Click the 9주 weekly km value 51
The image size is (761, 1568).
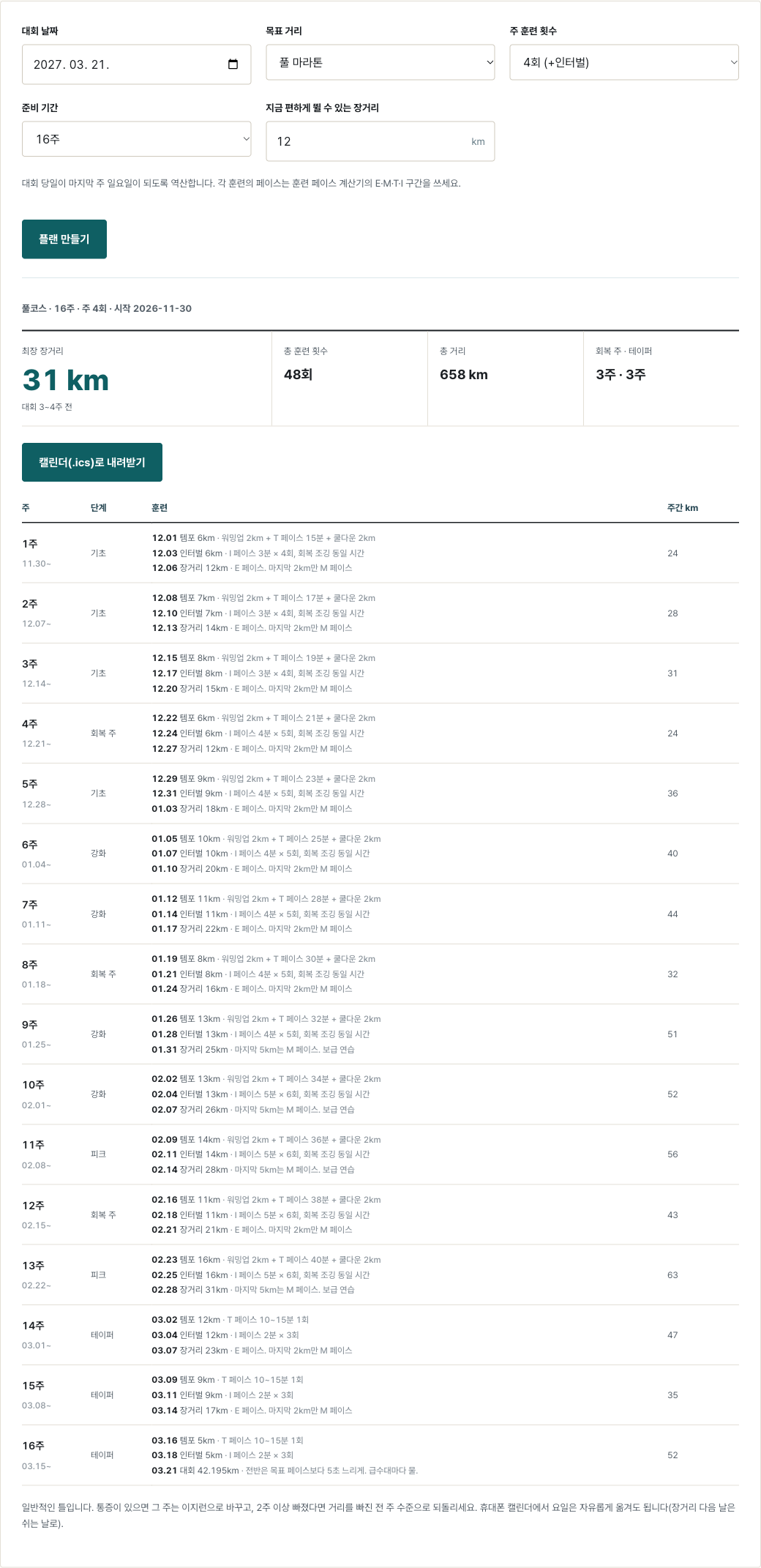(x=672, y=1034)
